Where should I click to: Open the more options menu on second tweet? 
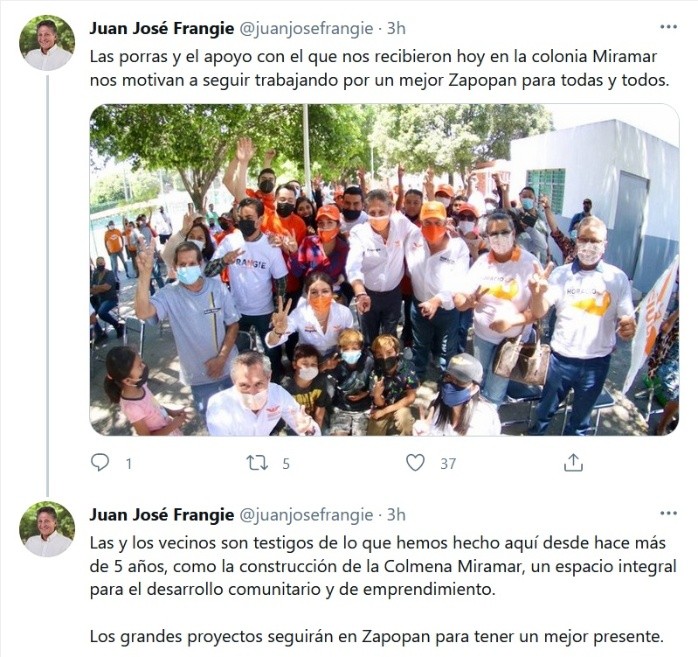point(669,514)
